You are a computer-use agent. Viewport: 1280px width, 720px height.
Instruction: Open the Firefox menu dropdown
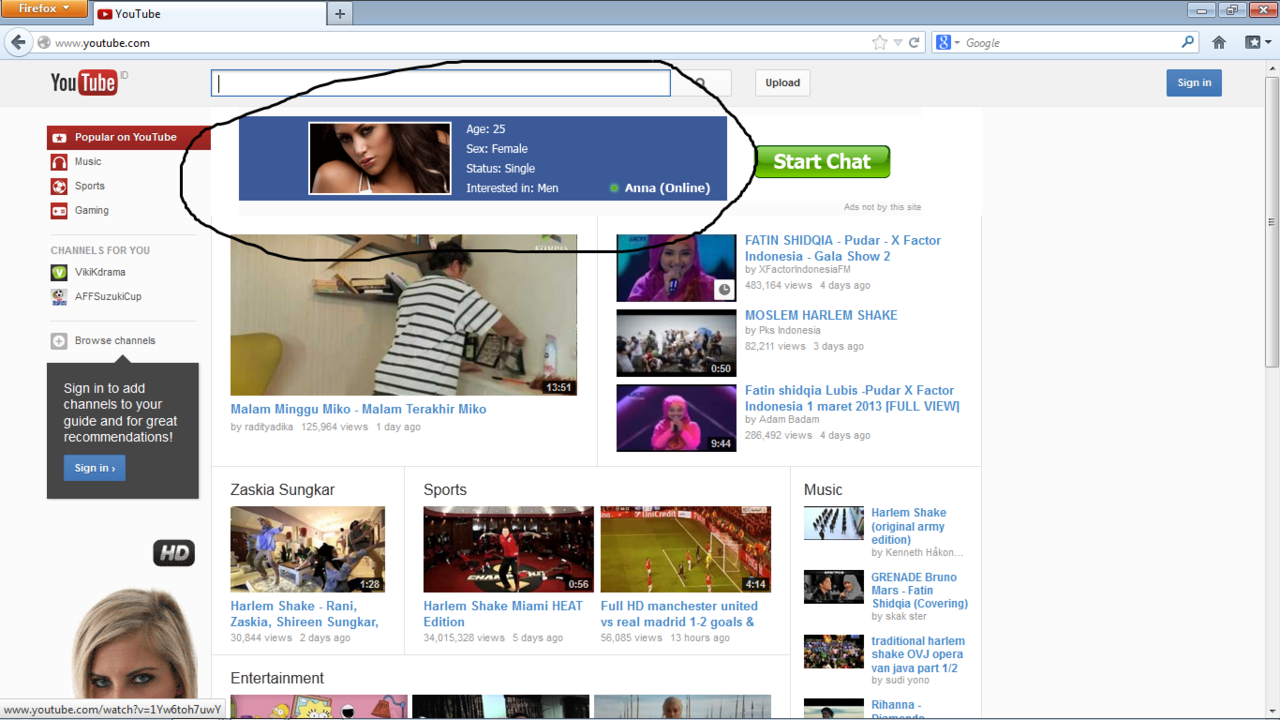(x=44, y=9)
